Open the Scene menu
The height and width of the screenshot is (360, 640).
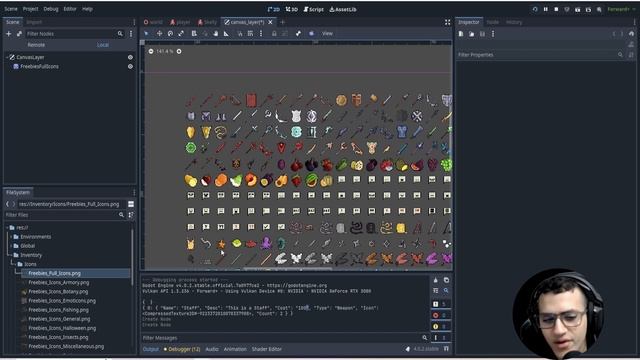pos(11,9)
